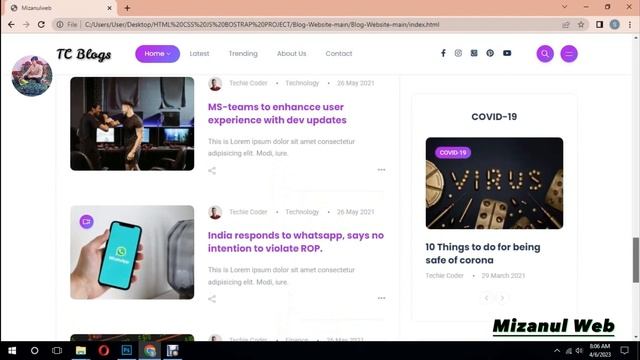Click the 26 May 2021 date on MS-teams post
This screenshot has height=360, width=640.
[x=356, y=83]
